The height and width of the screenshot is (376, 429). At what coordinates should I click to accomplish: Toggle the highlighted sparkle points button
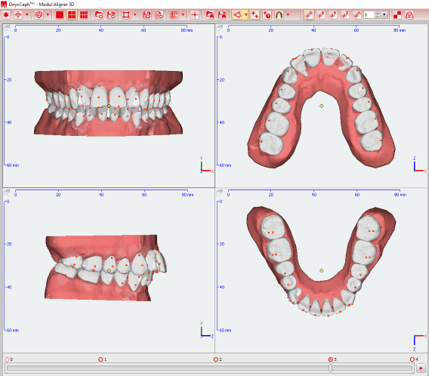click(255, 15)
